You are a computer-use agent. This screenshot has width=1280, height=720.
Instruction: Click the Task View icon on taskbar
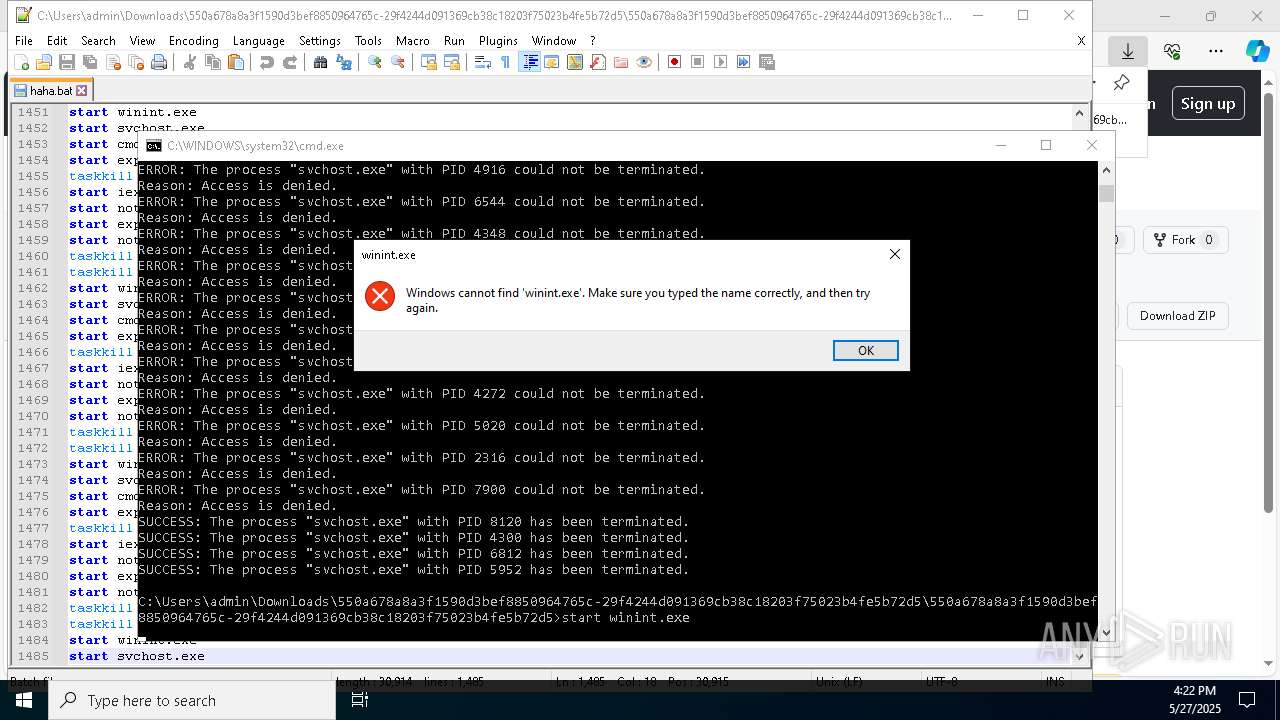[360, 700]
